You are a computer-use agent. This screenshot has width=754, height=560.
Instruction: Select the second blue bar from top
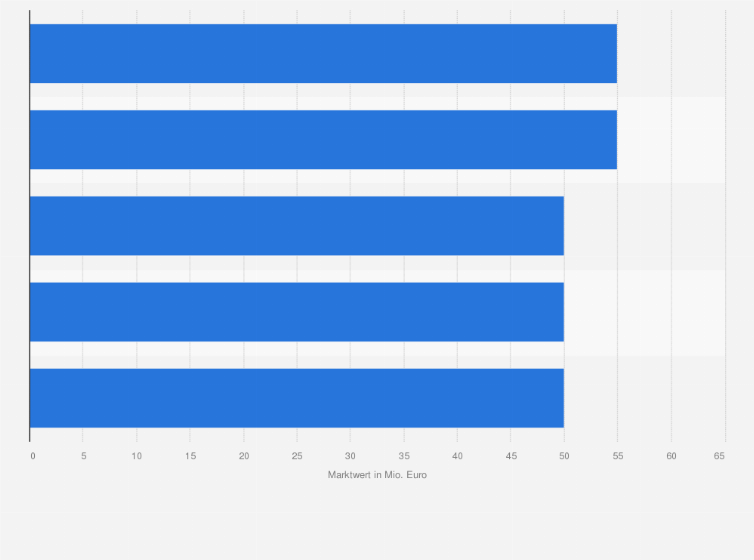pos(323,140)
